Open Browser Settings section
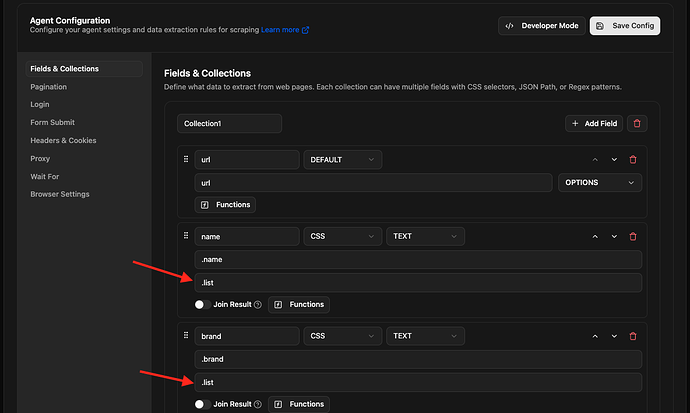This screenshot has height=413, width=690. point(60,194)
